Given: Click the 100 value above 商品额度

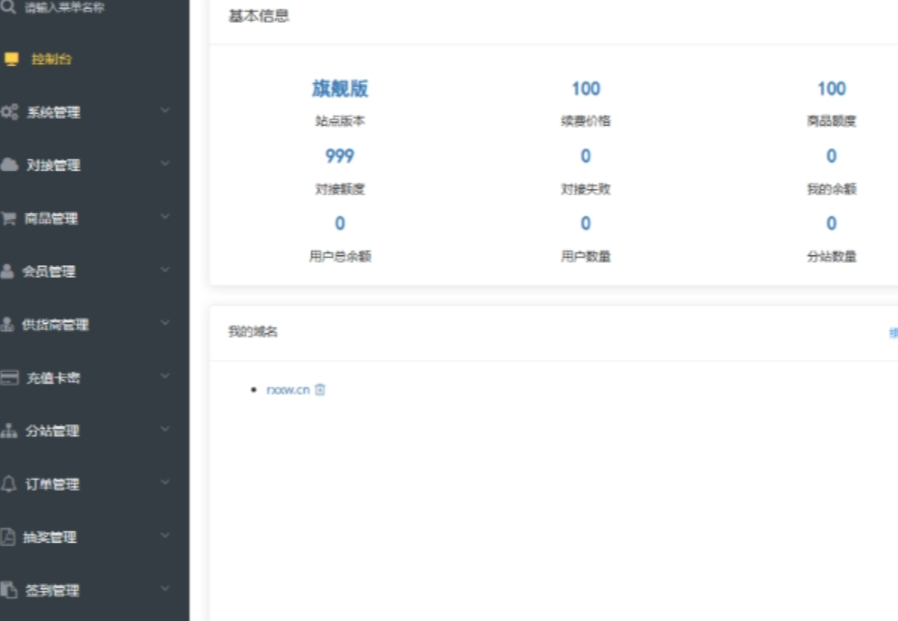Looking at the screenshot, I should [x=832, y=88].
